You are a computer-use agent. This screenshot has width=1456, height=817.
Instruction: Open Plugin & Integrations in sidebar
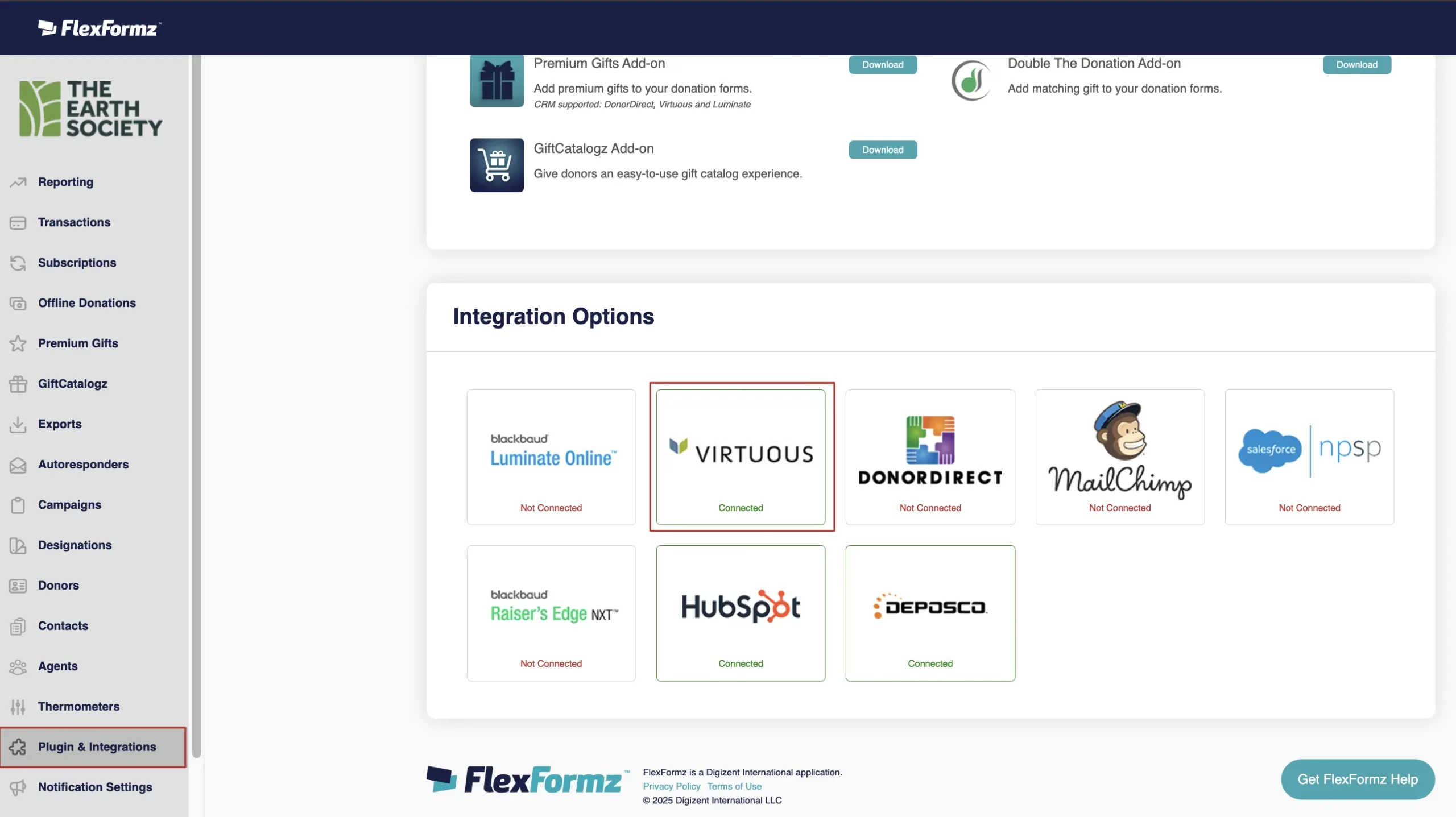(97, 747)
